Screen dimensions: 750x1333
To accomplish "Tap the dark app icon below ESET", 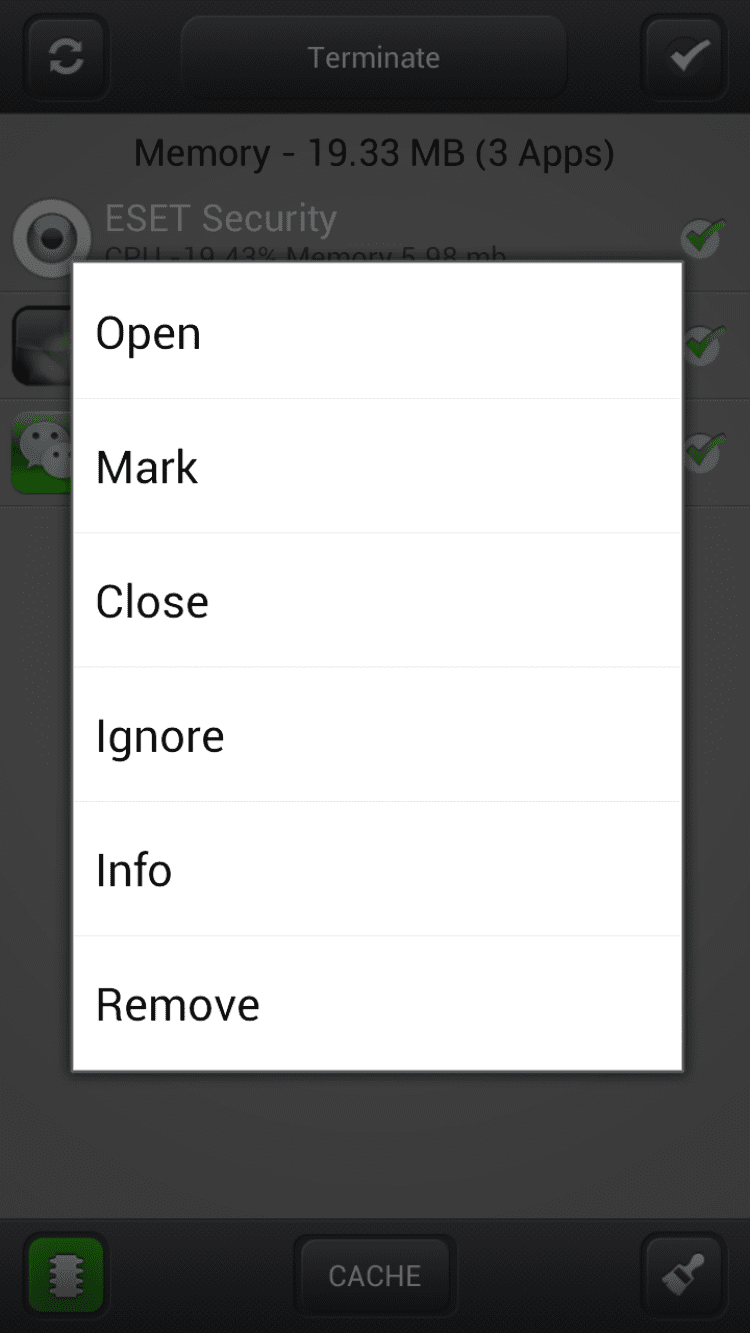I will click(42, 346).
